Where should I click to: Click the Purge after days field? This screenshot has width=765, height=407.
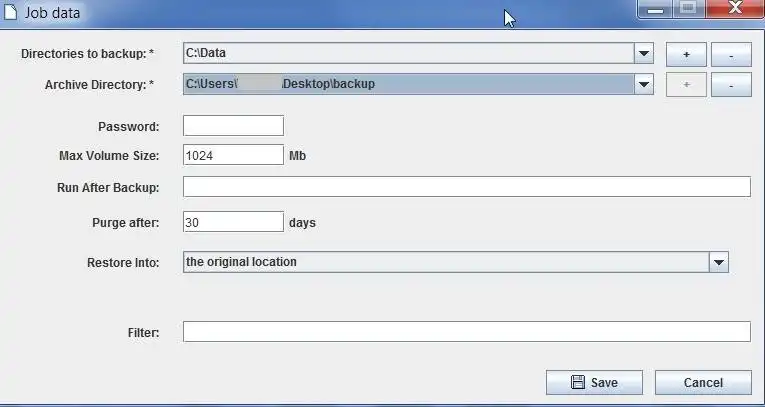[x=233, y=222]
